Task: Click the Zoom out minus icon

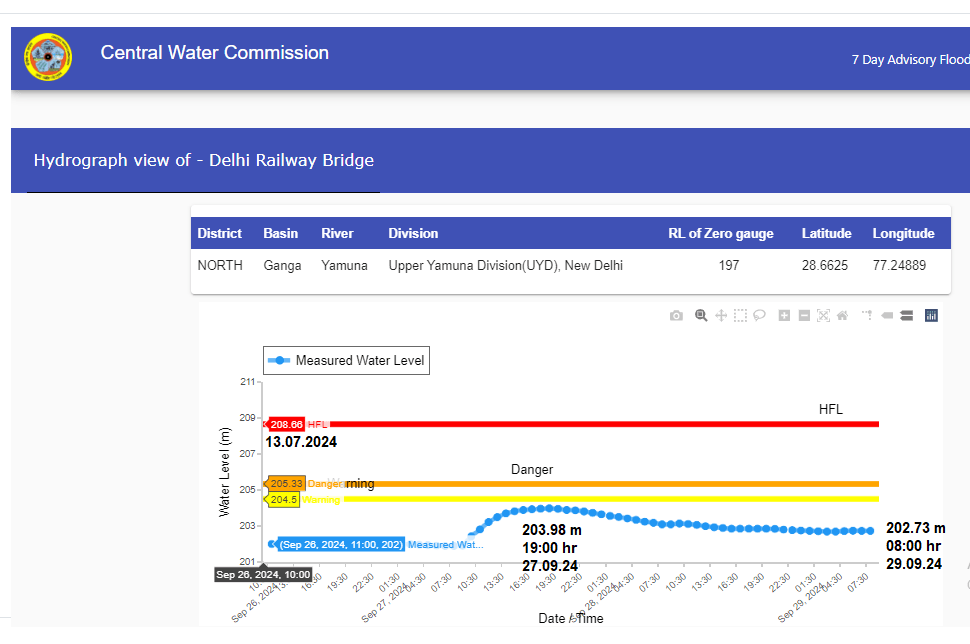Action: (804, 316)
